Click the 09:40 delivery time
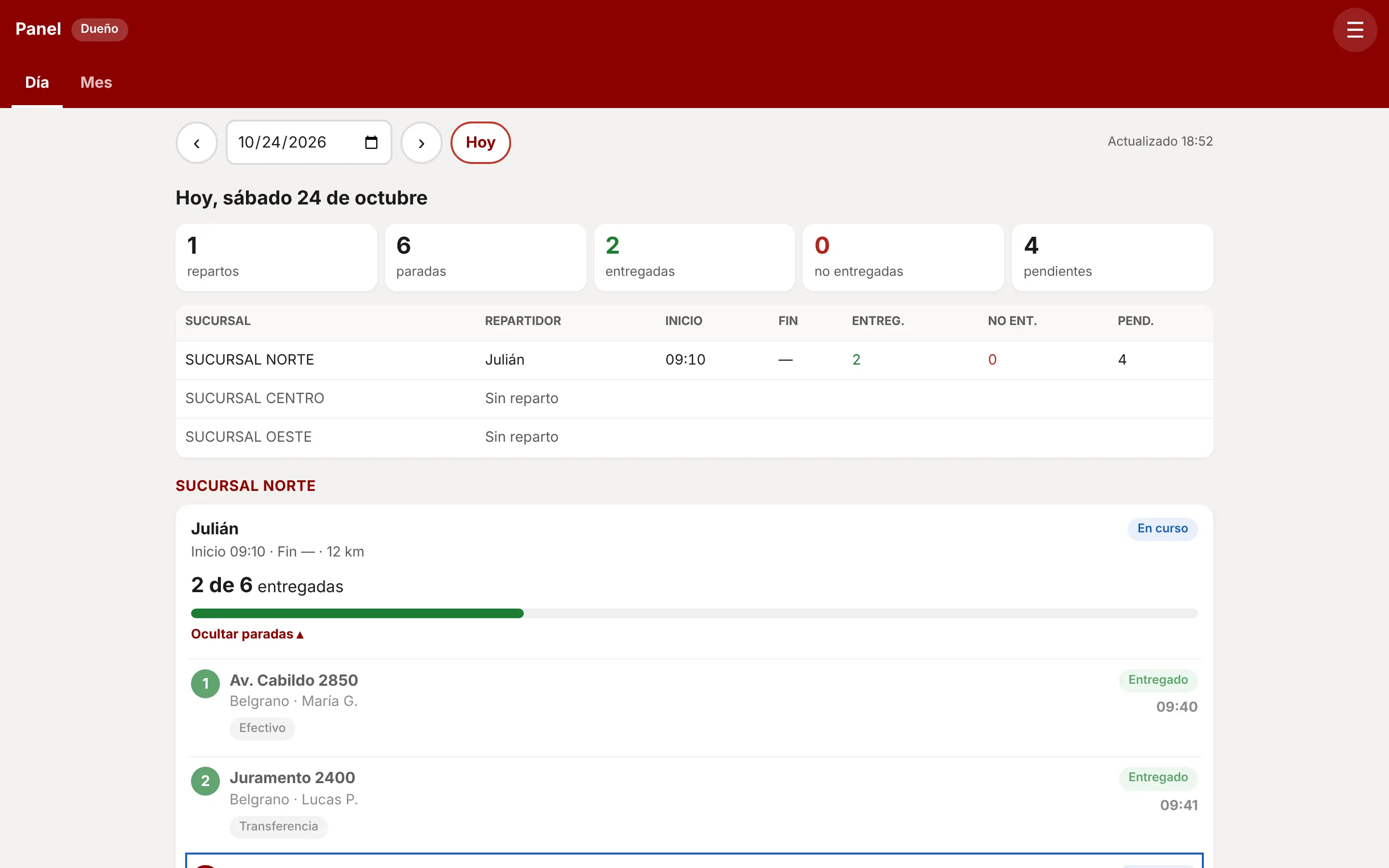Screen dimensions: 1389x868 pos(1177,707)
